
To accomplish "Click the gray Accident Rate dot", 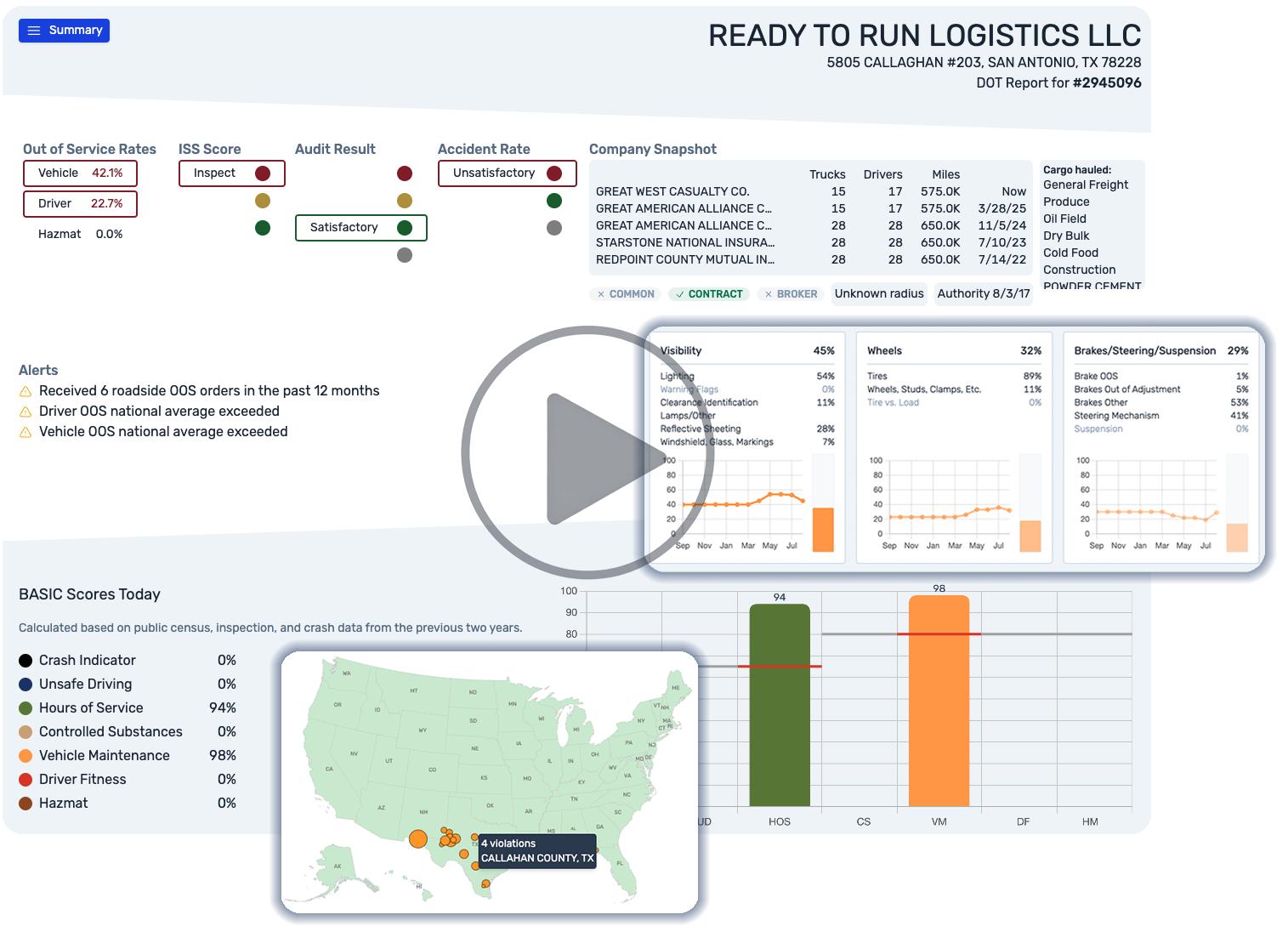I will pos(554,228).
